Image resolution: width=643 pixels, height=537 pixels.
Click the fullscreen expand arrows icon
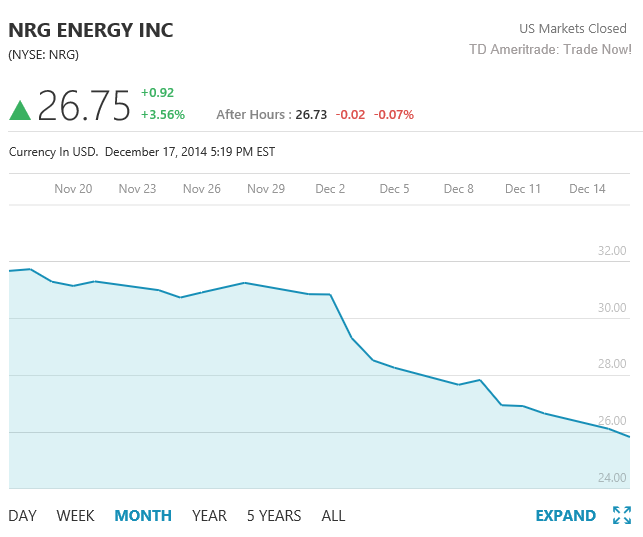[x=621, y=516]
